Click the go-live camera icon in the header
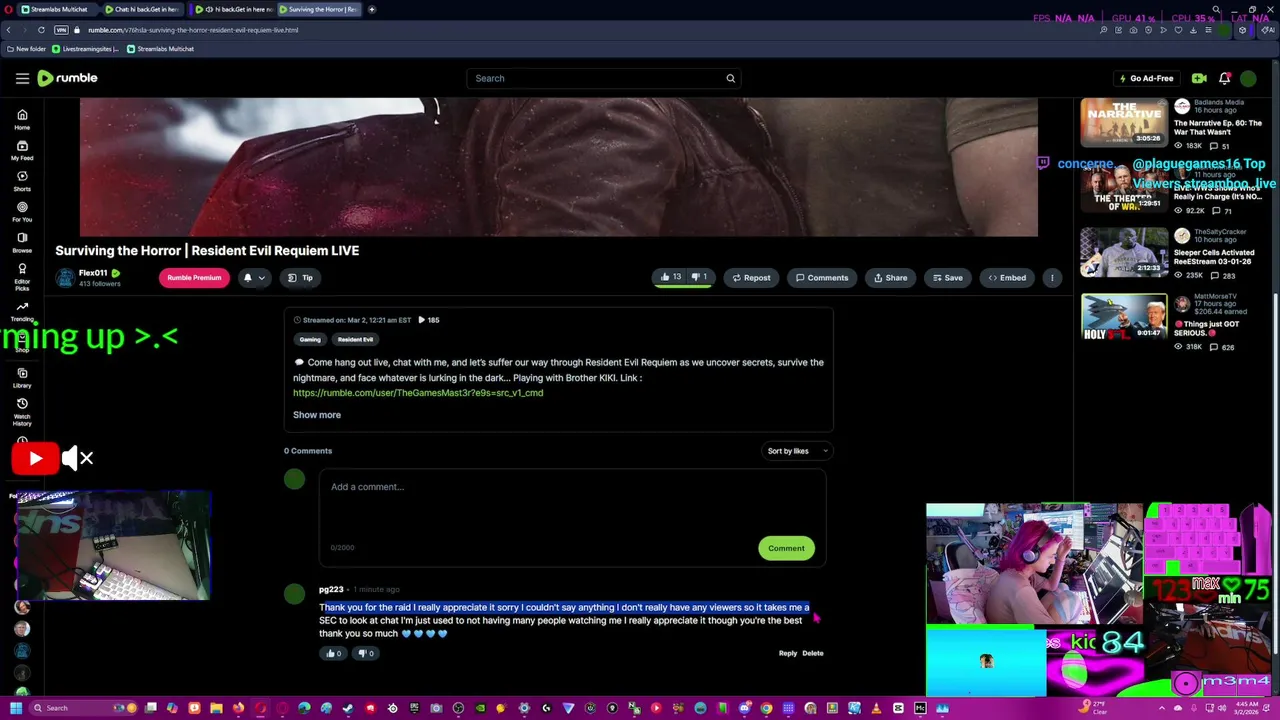Image resolution: width=1280 pixels, height=720 pixels. pos(1199,78)
